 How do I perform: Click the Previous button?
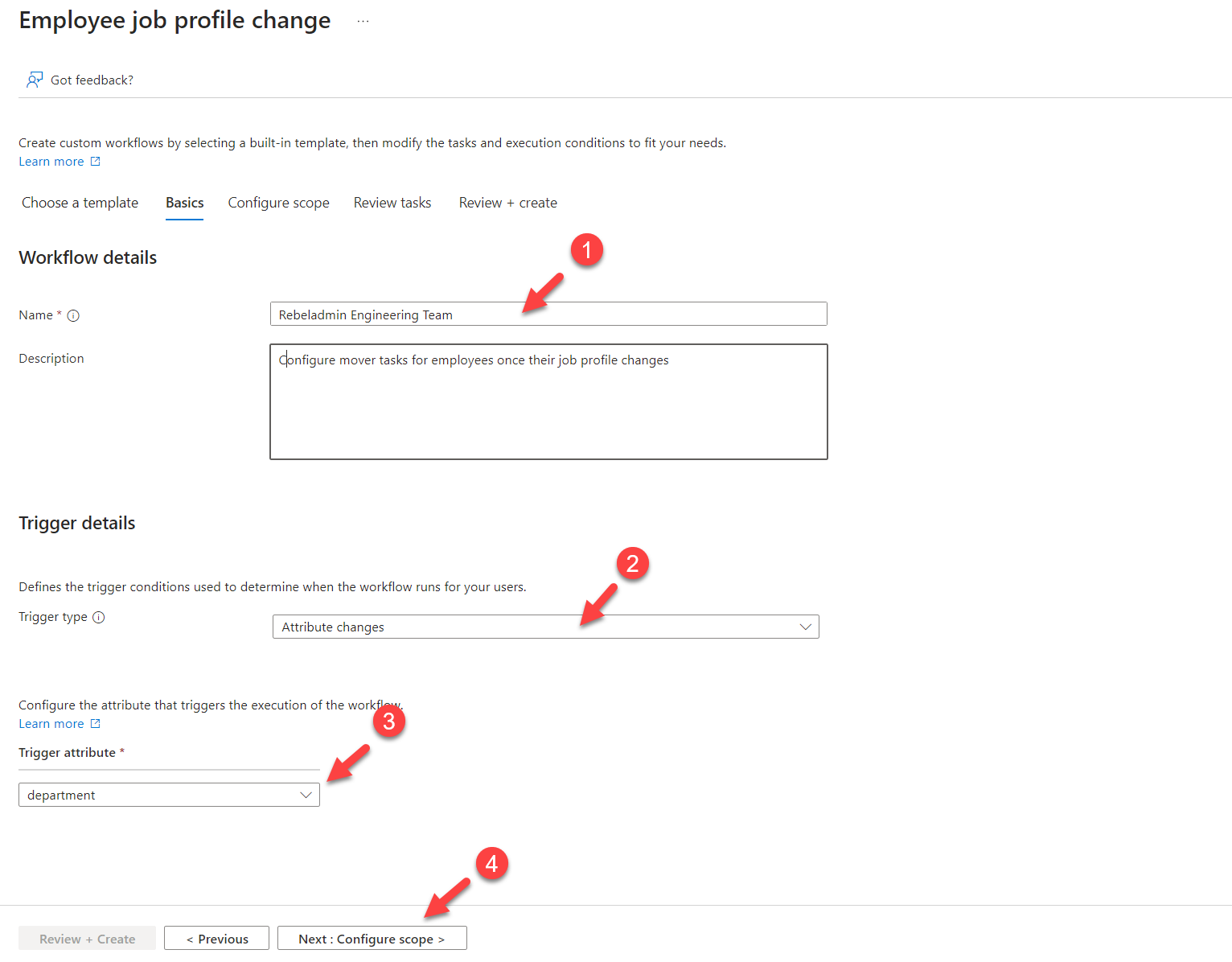pos(216,939)
